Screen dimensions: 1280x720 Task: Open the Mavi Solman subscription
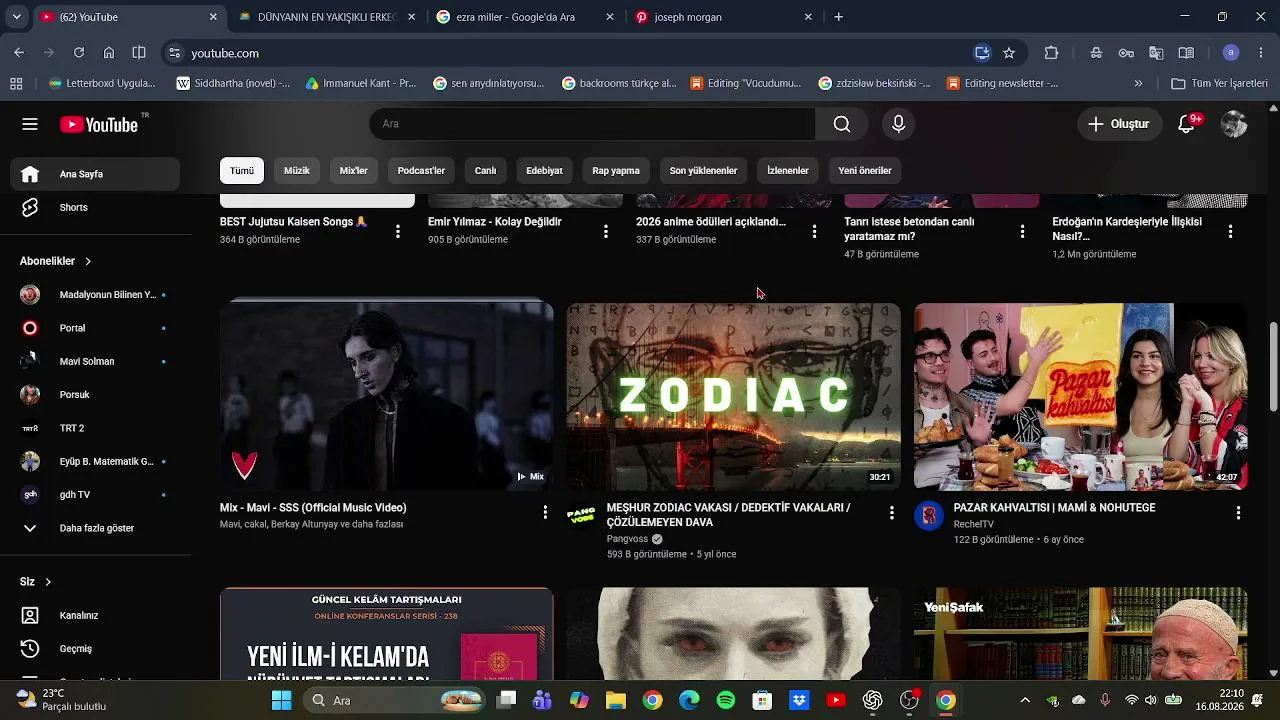[x=96, y=362]
